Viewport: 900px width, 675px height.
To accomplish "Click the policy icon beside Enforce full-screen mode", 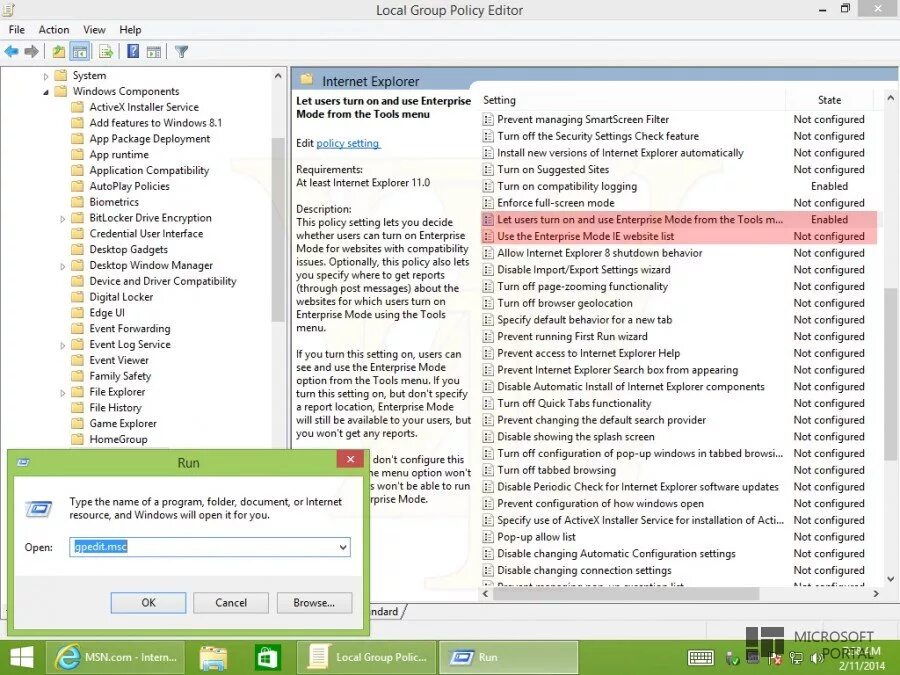I will pos(488,203).
